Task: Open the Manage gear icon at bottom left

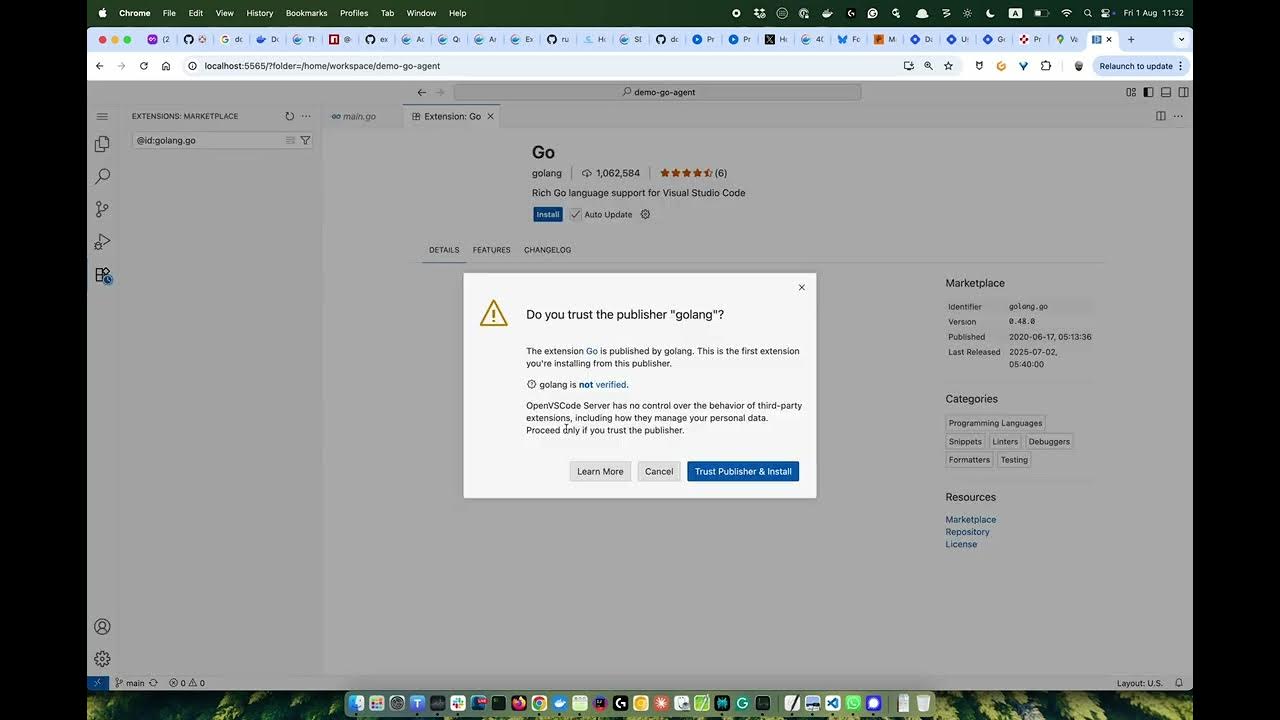Action: pos(101,658)
